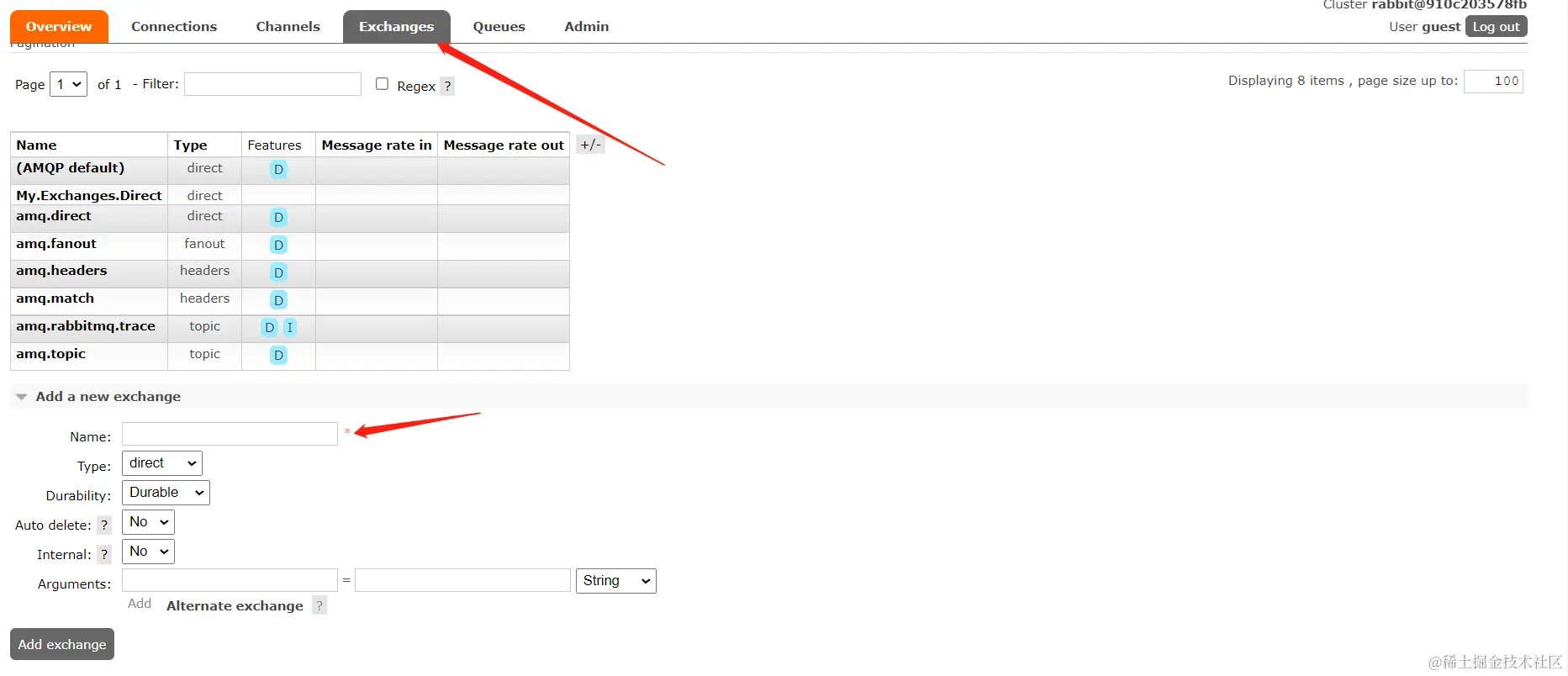Click the new exchange Name input field
The image size is (1568, 676).
(x=230, y=434)
